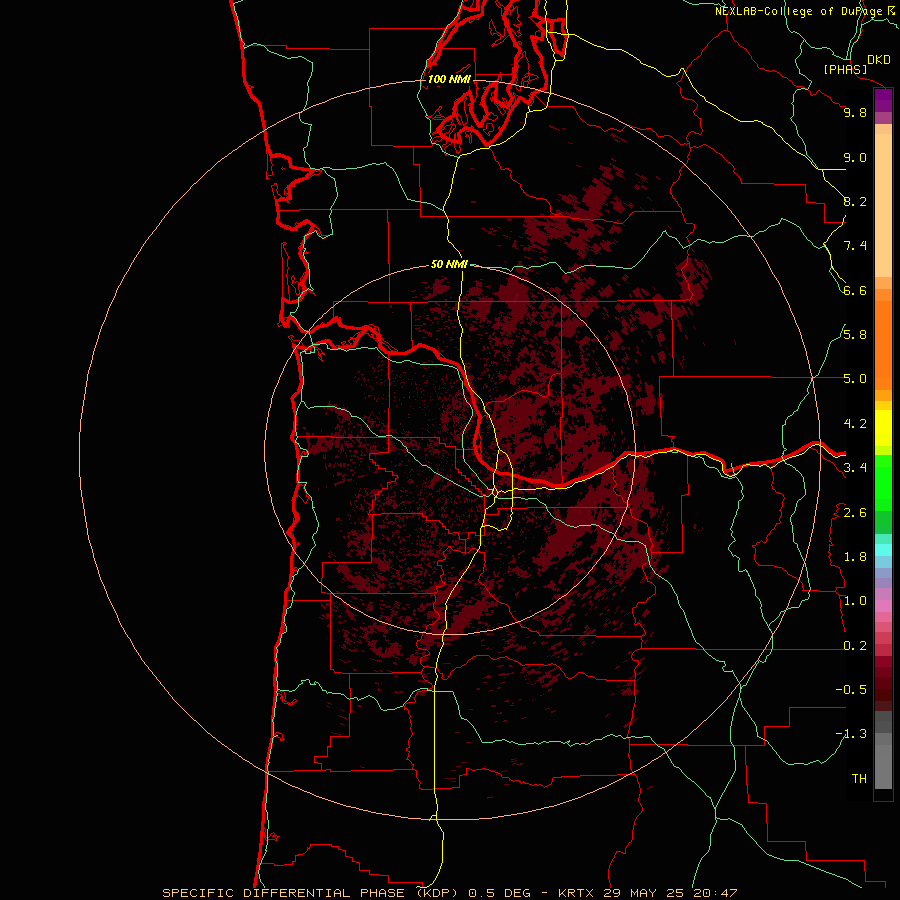The image size is (900, 900).
Task: Click the 3.4 scale label
Action: coord(855,468)
